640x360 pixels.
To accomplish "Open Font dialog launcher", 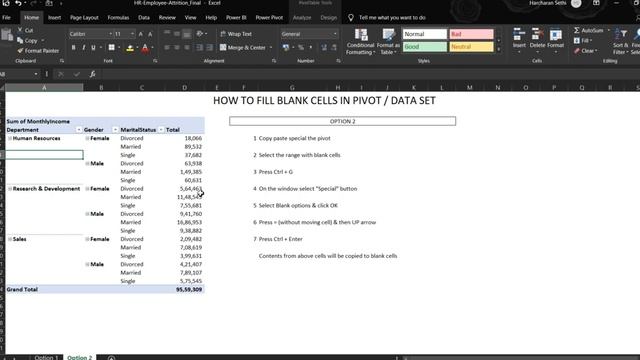I will point(155,61).
